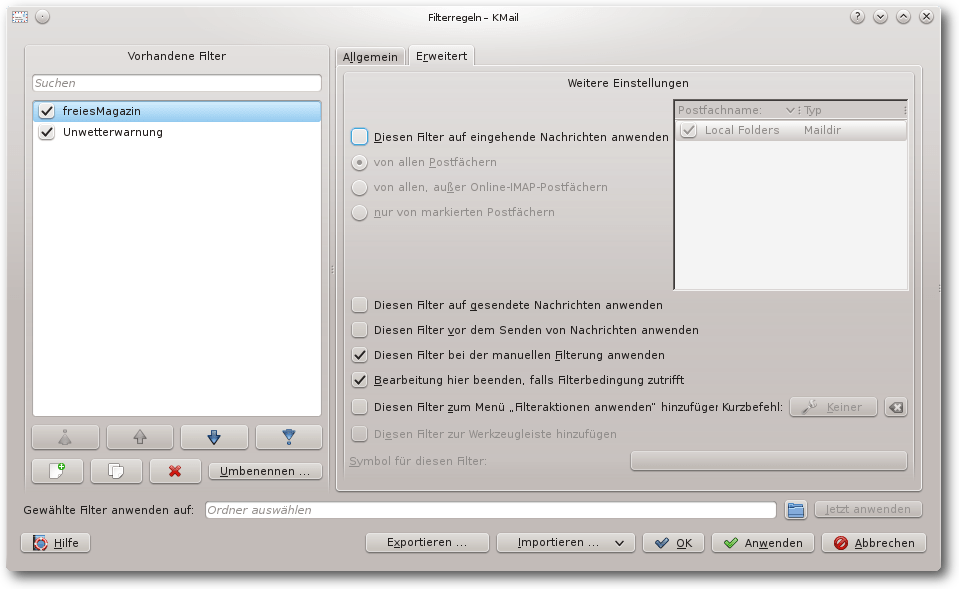Image resolution: width=959 pixels, height=589 pixels.
Task: Create a new filter with page-plus icon
Action: [57, 470]
